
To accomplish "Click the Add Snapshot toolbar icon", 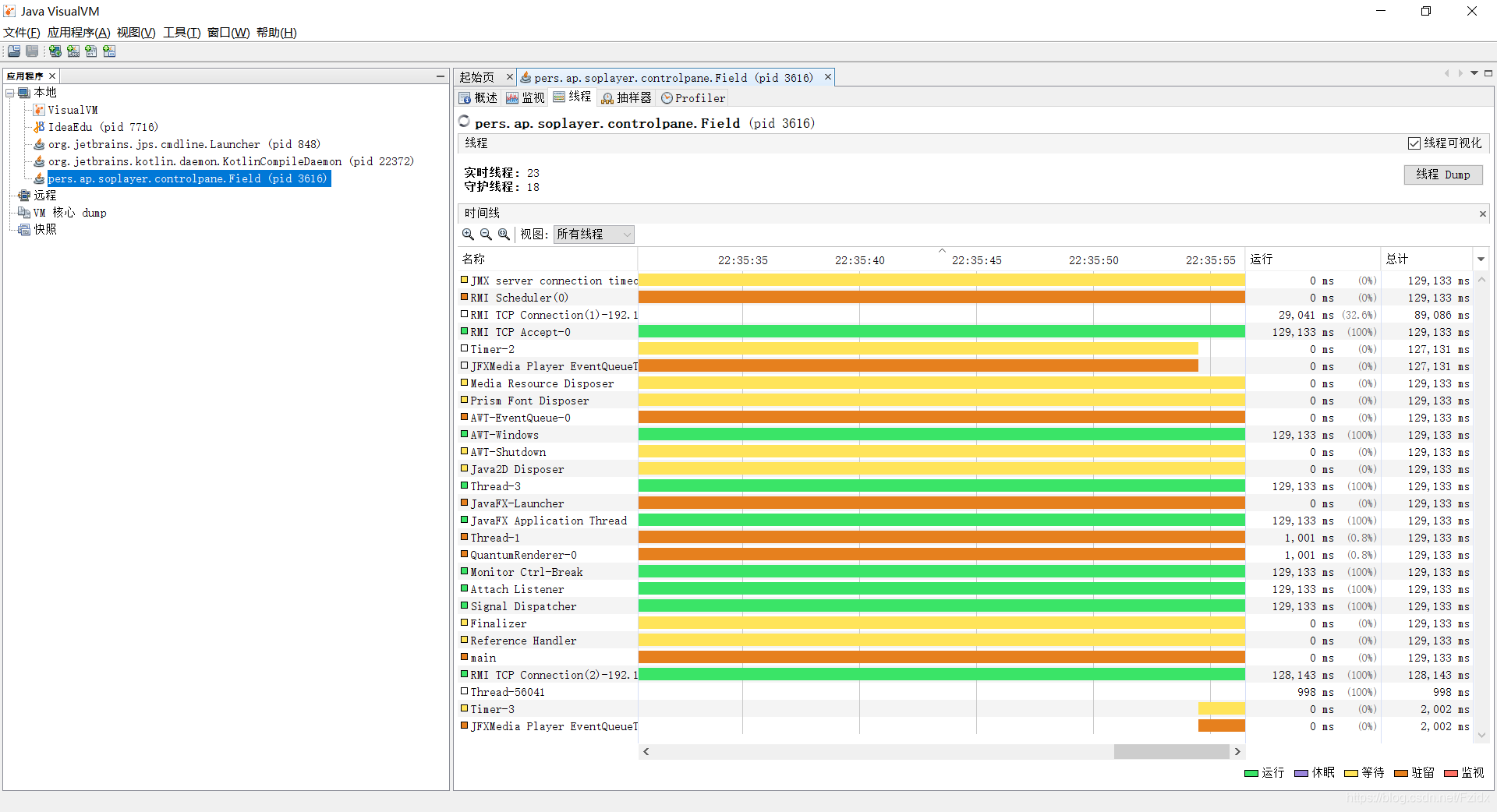I will tap(109, 51).
